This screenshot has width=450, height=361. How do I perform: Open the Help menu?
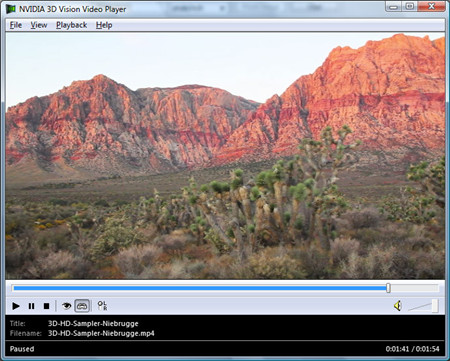coord(104,25)
